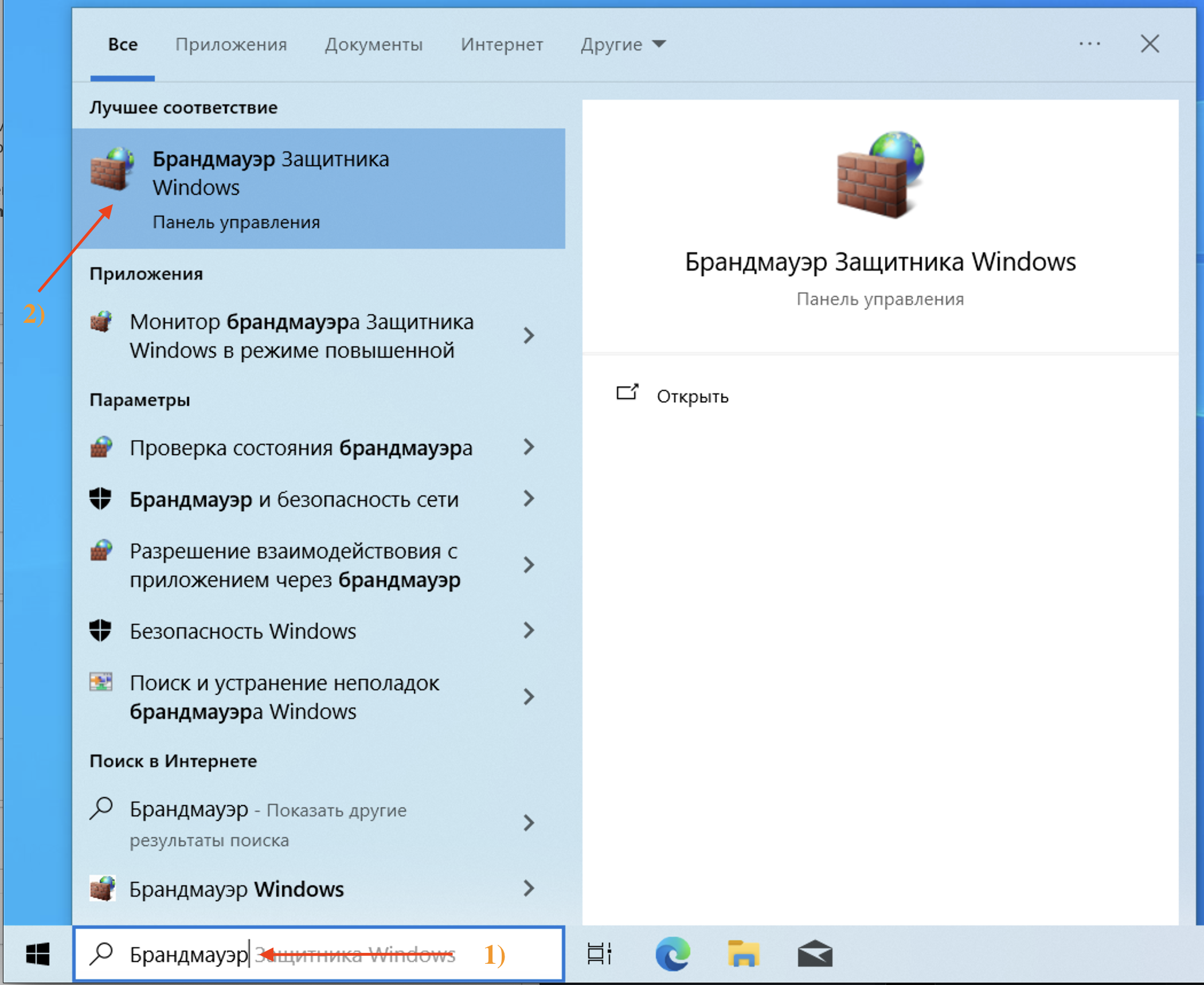Open the three-dot options menu
Screen dimensions: 1204x985
pyautogui.click(x=1089, y=44)
